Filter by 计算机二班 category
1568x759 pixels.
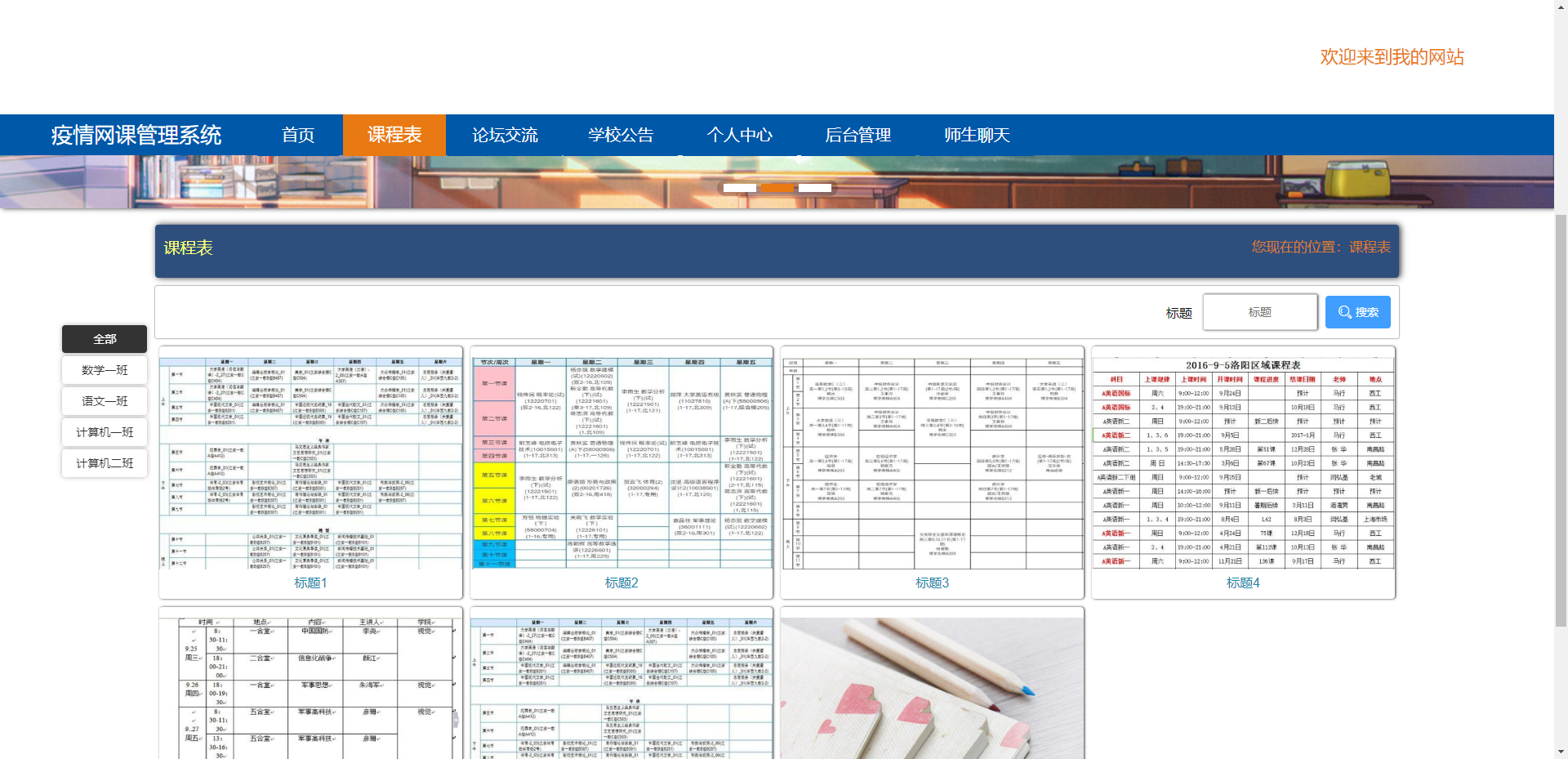105,463
